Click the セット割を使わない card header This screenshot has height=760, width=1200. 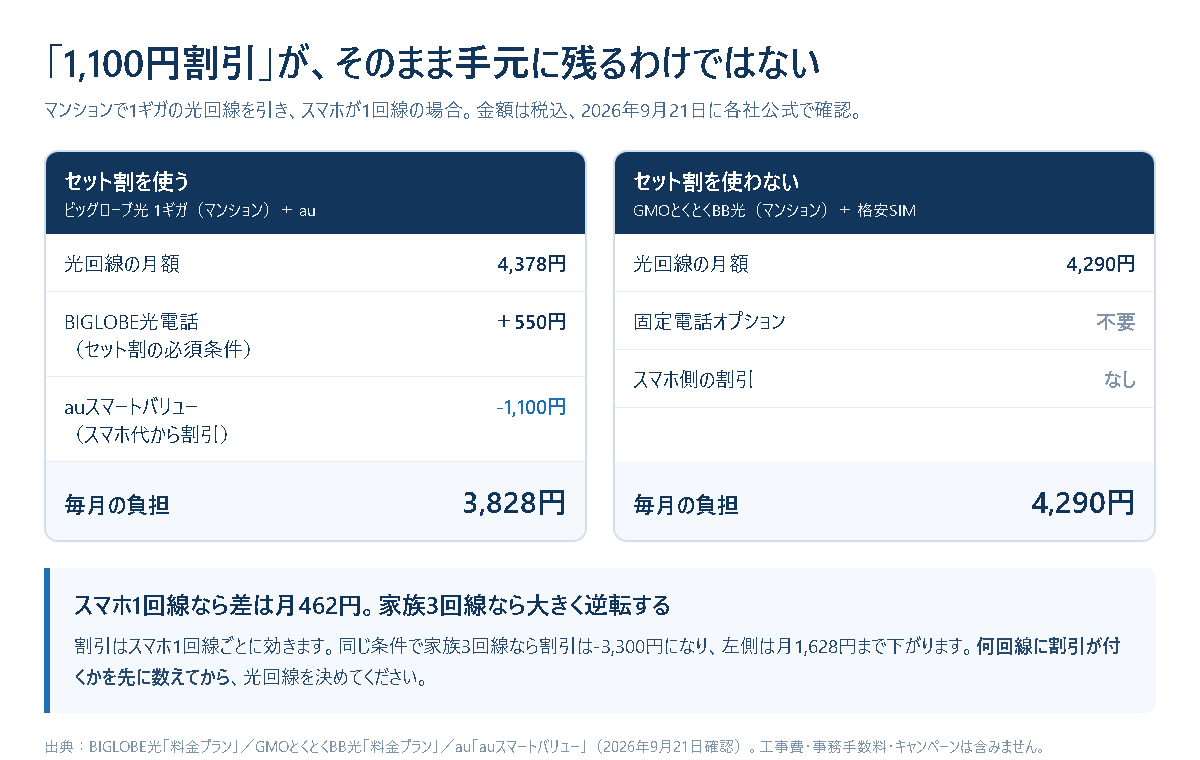tap(884, 193)
